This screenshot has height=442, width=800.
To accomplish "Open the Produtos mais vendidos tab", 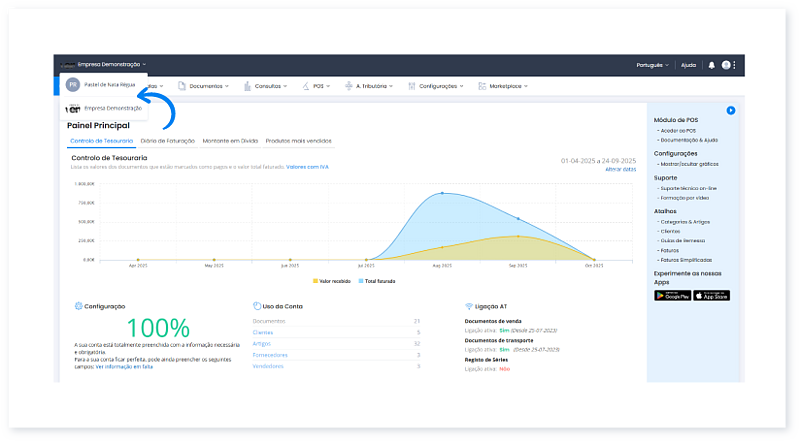I will click(x=298, y=141).
